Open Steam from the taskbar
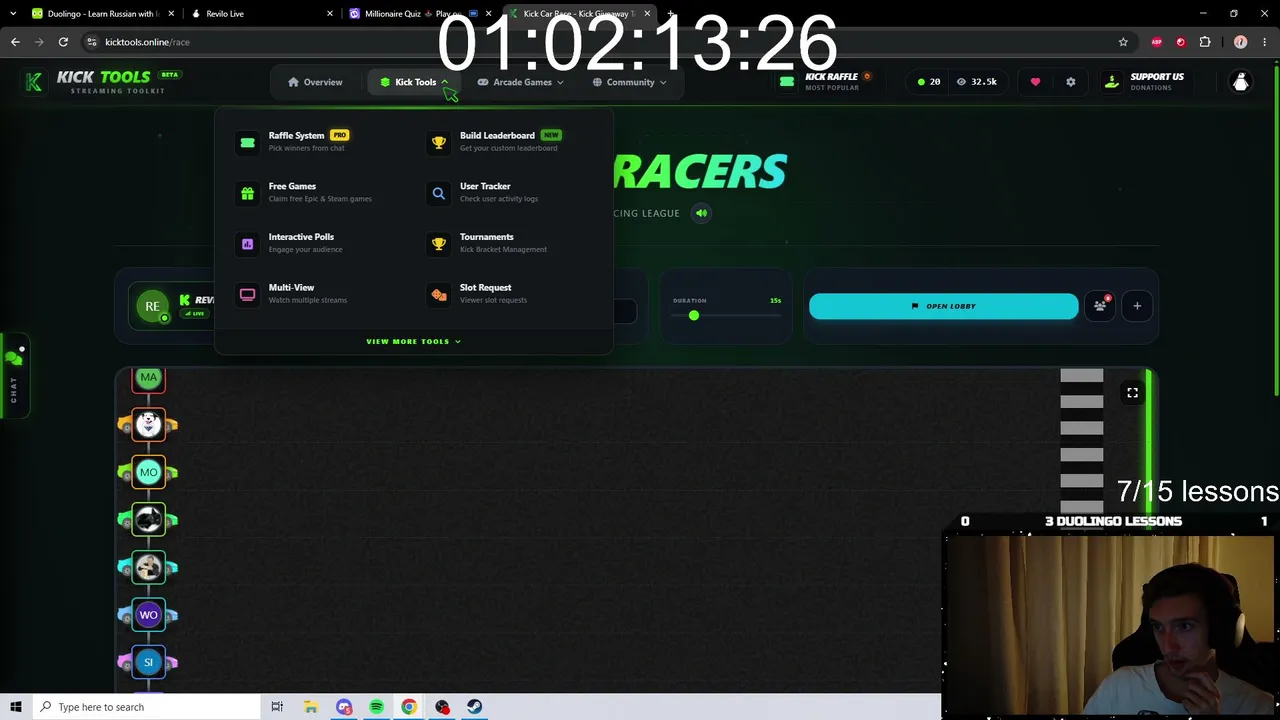This screenshot has height=720, width=1280. click(x=474, y=707)
